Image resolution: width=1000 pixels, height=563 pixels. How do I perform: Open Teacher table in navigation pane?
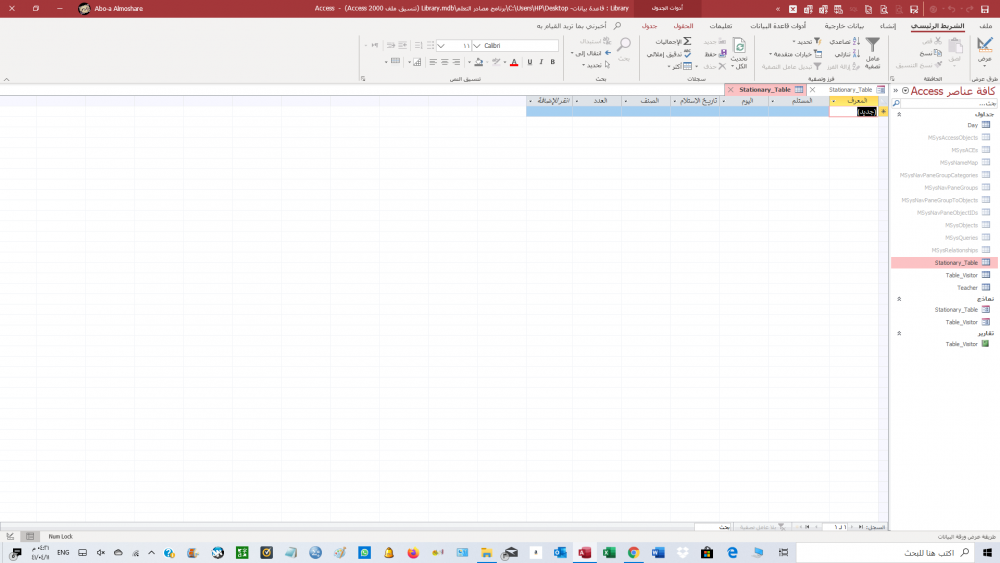click(x=966, y=287)
